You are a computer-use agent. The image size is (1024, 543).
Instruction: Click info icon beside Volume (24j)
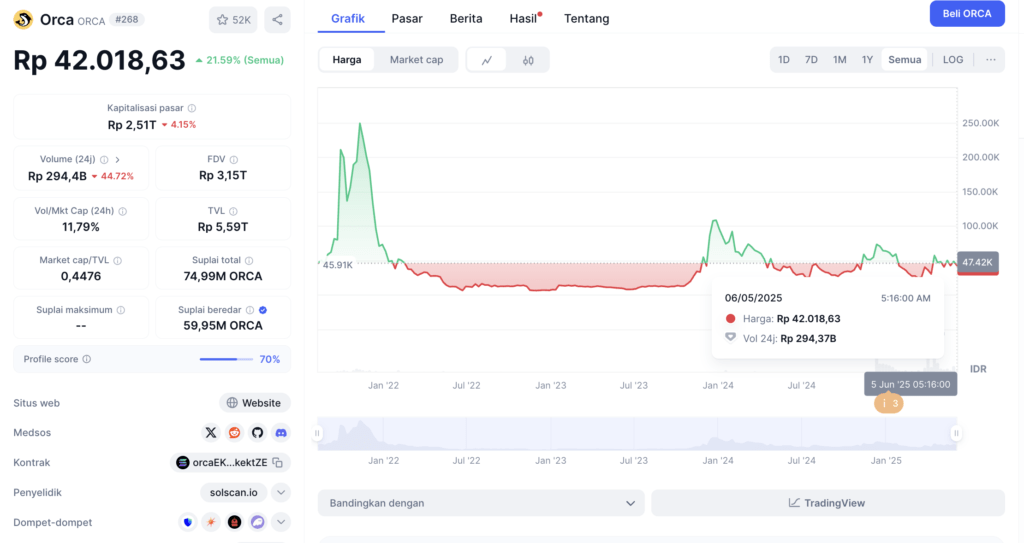pos(104,159)
